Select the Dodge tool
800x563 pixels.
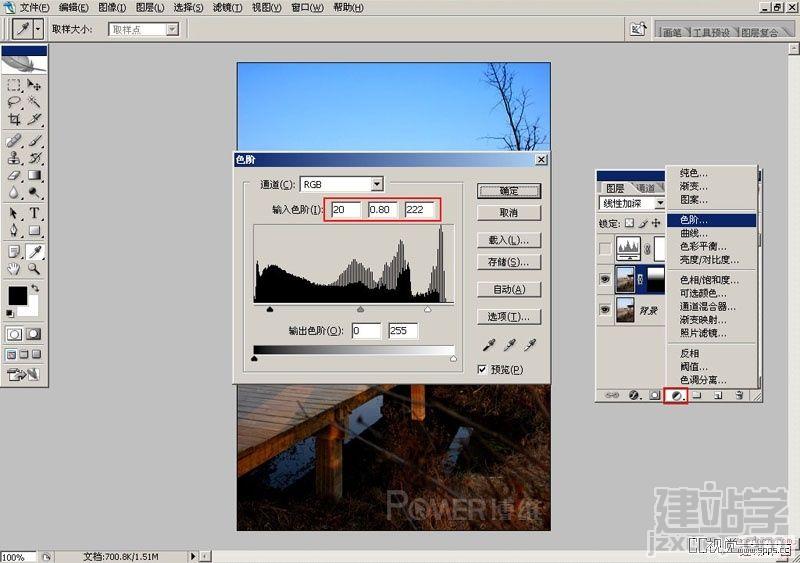[34, 192]
